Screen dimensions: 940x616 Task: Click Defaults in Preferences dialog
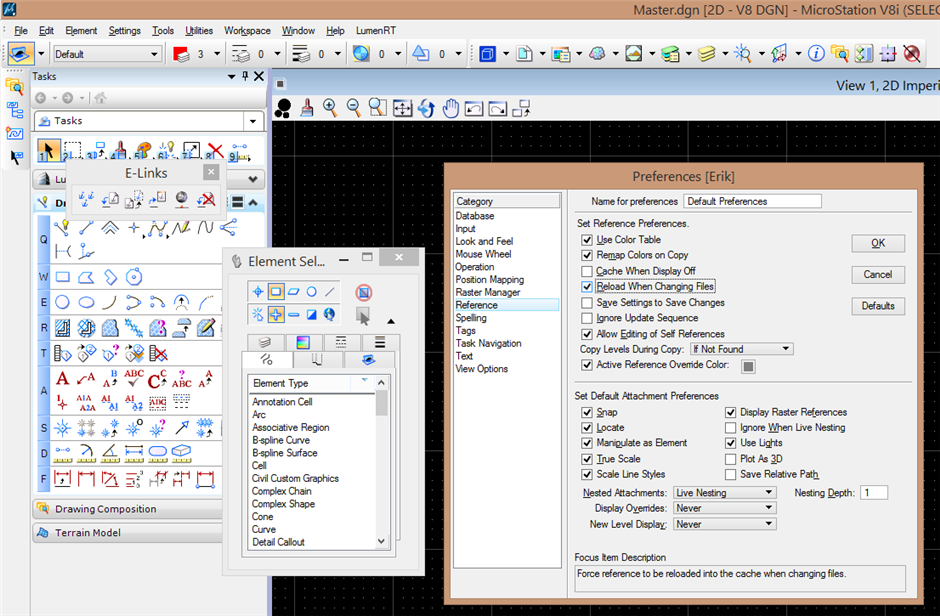[878, 306]
